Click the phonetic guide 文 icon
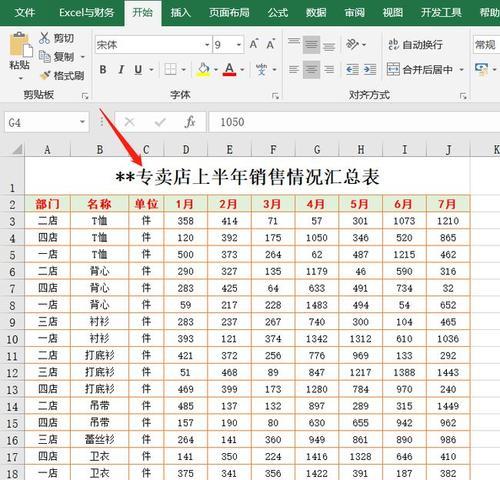 pos(261,70)
